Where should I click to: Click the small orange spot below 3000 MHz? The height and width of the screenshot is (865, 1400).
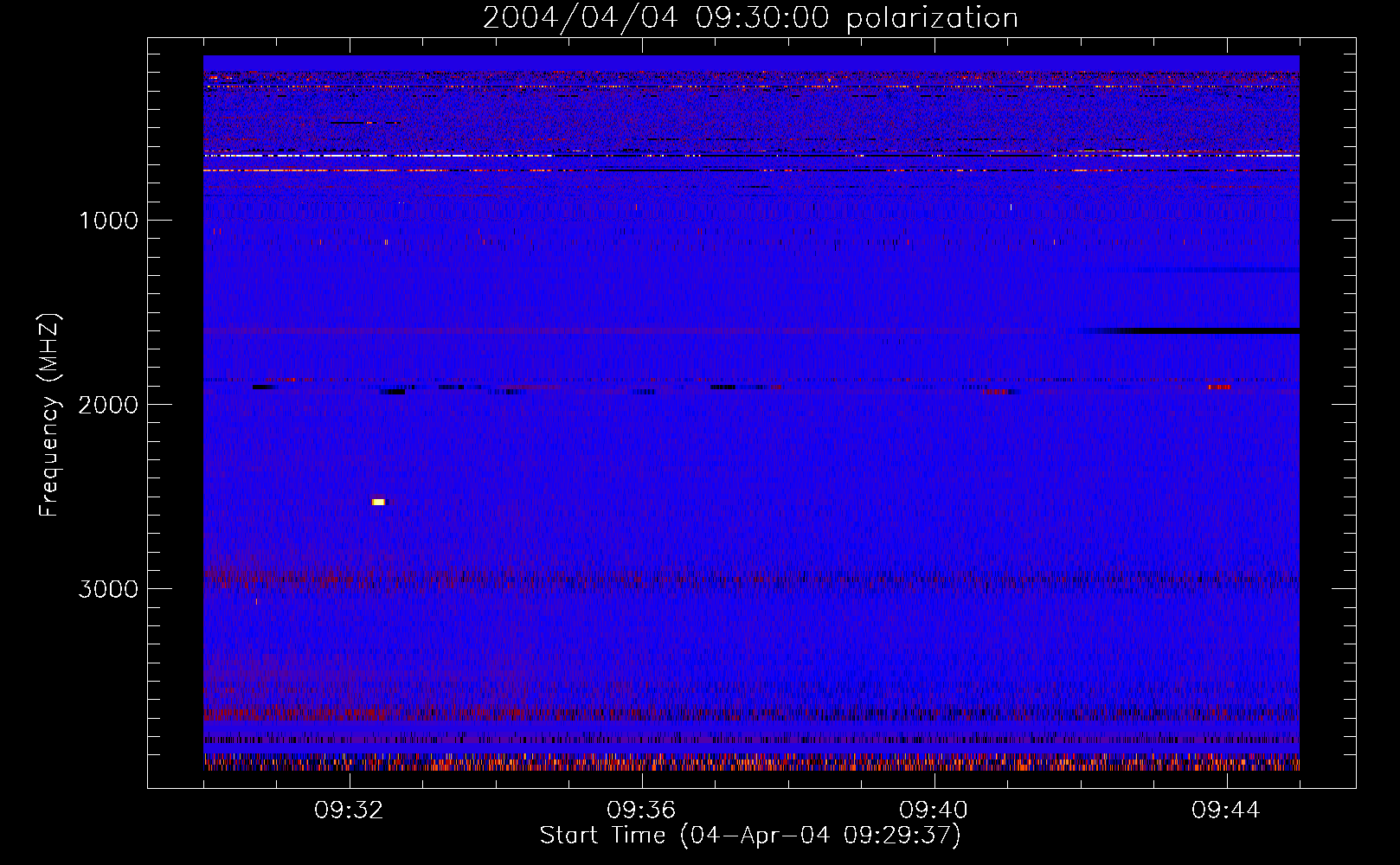point(256,600)
